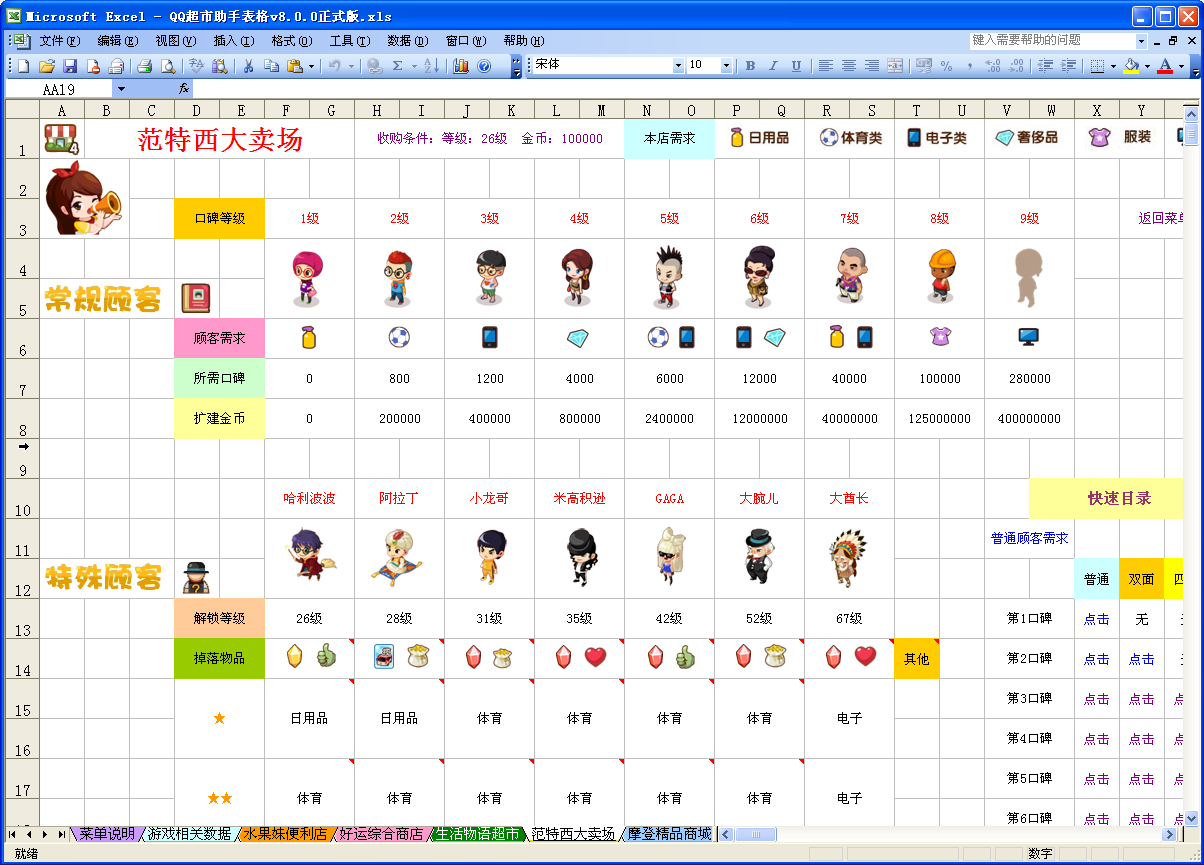Viewport: 1204px width, 865px height.
Task: Increase the cell indent
Action: (x=1068, y=66)
